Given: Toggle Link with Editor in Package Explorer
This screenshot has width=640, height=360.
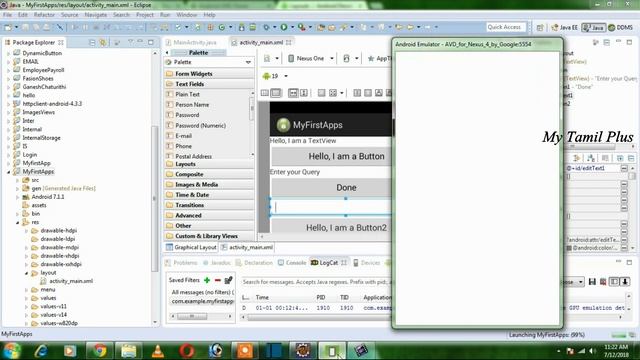Looking at the screenshot, I should coord(102,42).
